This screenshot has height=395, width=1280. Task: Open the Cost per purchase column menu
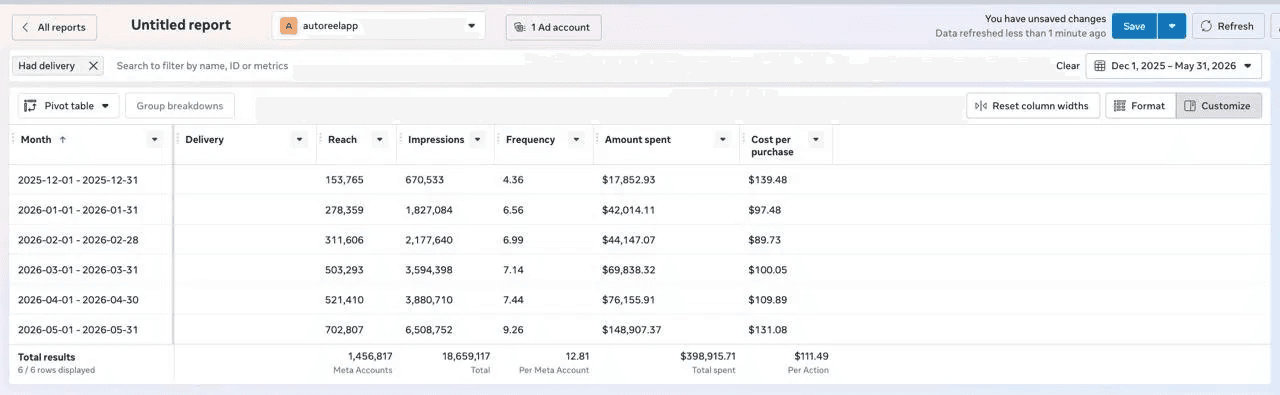tap(815, 140)
